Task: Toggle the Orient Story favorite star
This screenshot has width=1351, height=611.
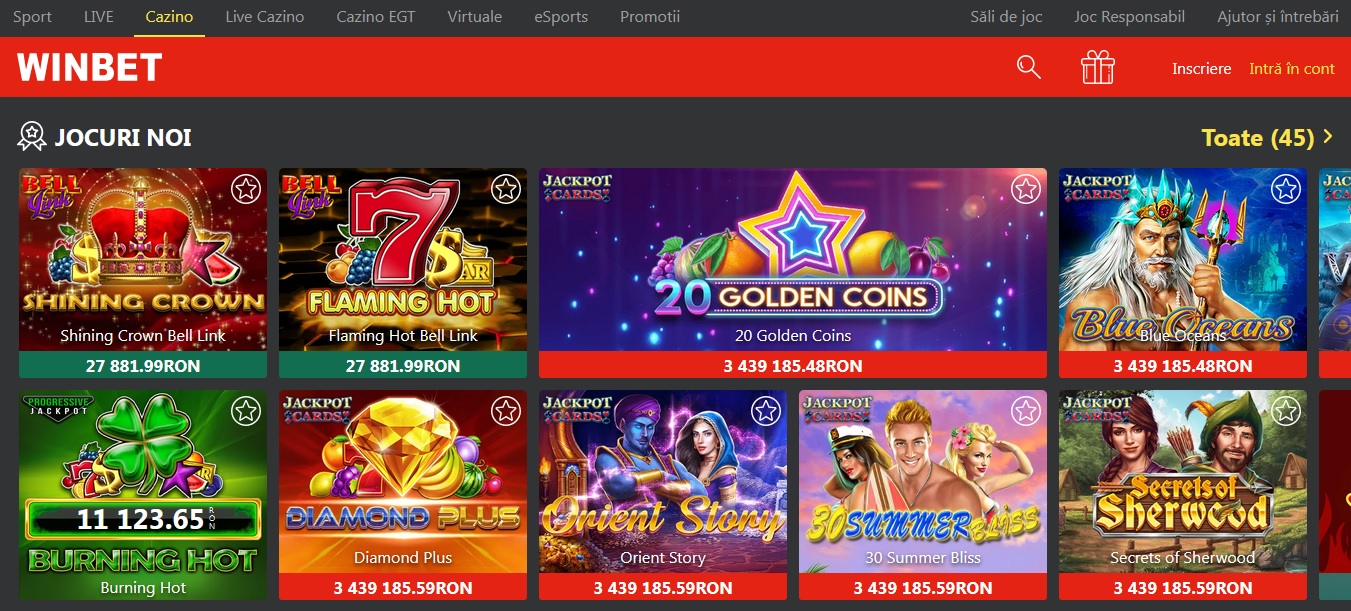Action: [x=766, y=410]
